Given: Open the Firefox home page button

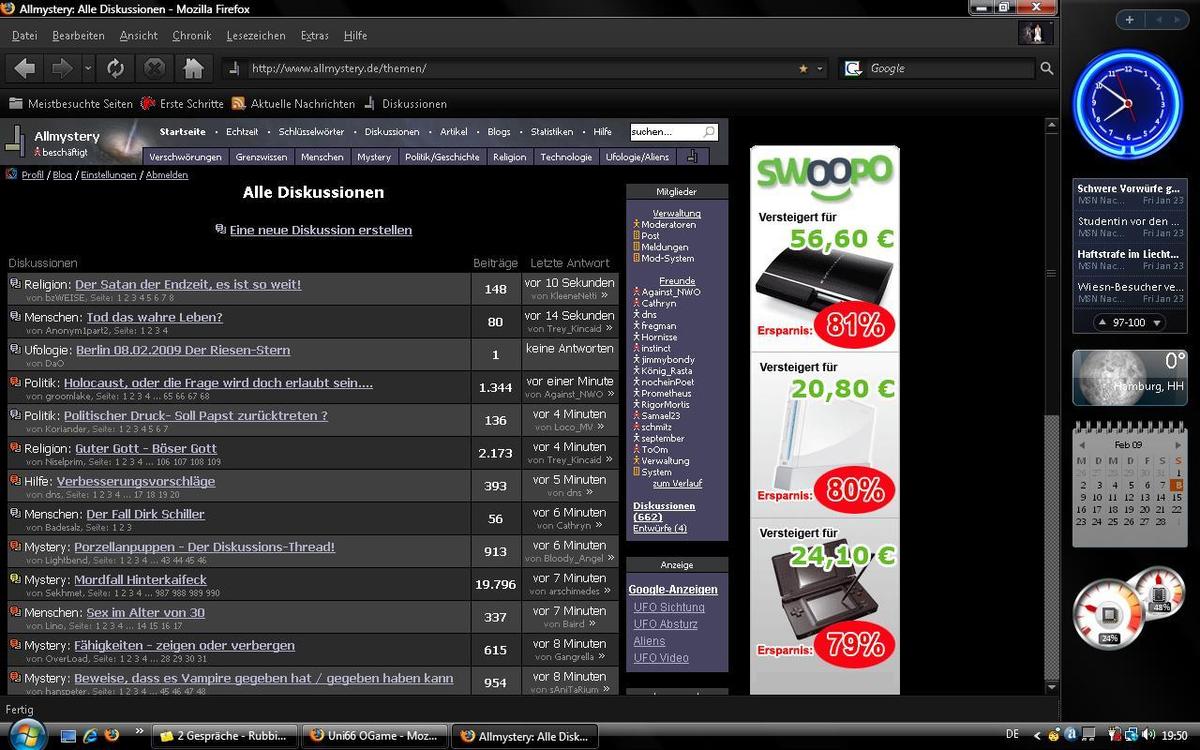Looking at the screenshot, I should (x=193, y=68).
